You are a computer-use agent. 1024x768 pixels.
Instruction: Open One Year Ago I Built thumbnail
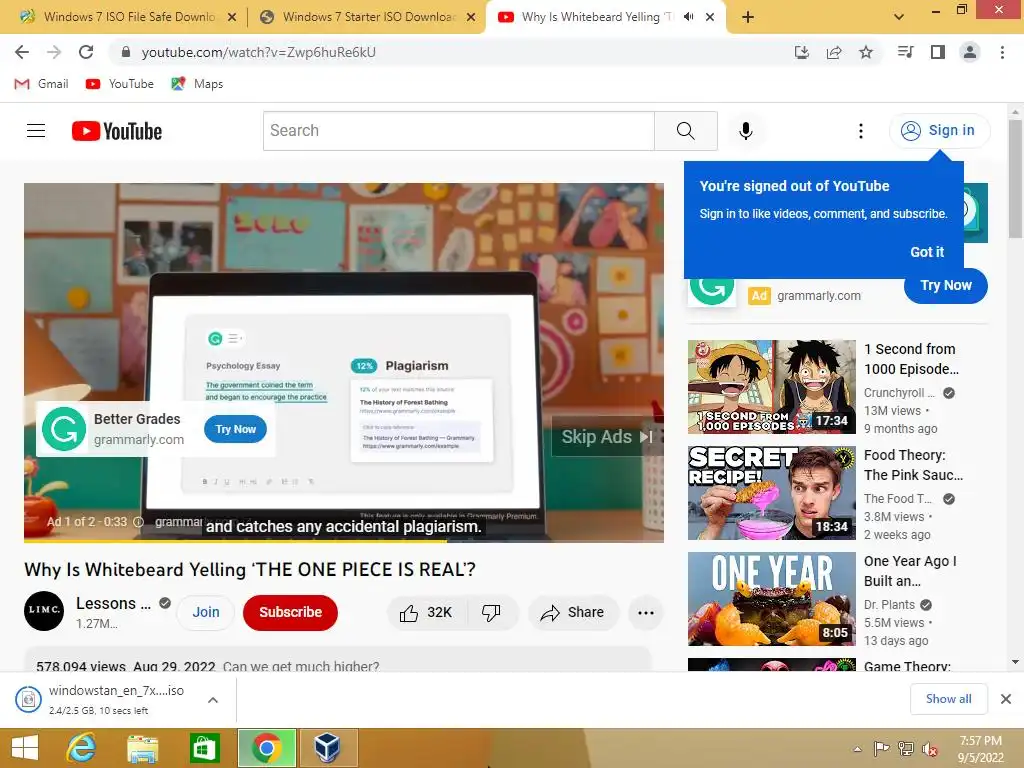point(771,599)
